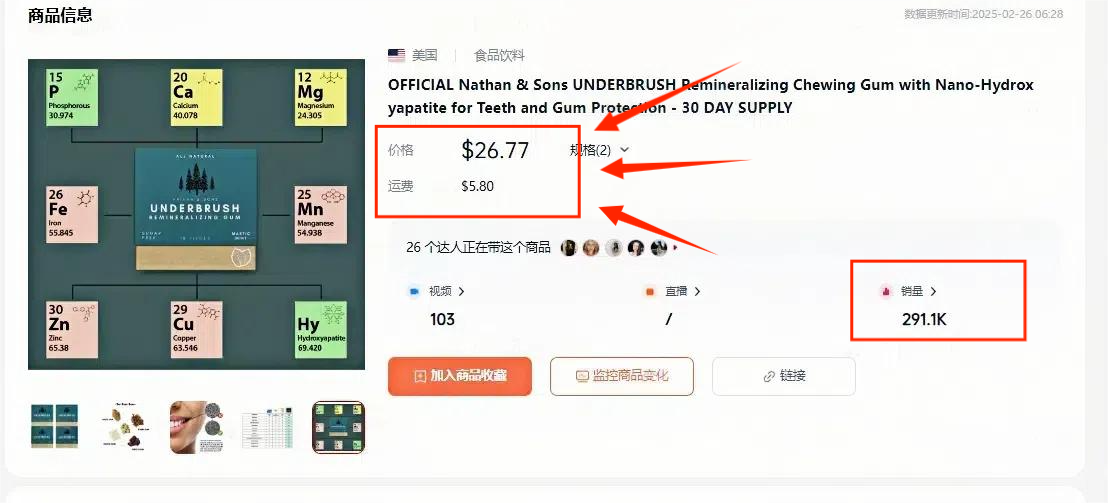Click the link chain icon in 链接 button

(770, 377)
